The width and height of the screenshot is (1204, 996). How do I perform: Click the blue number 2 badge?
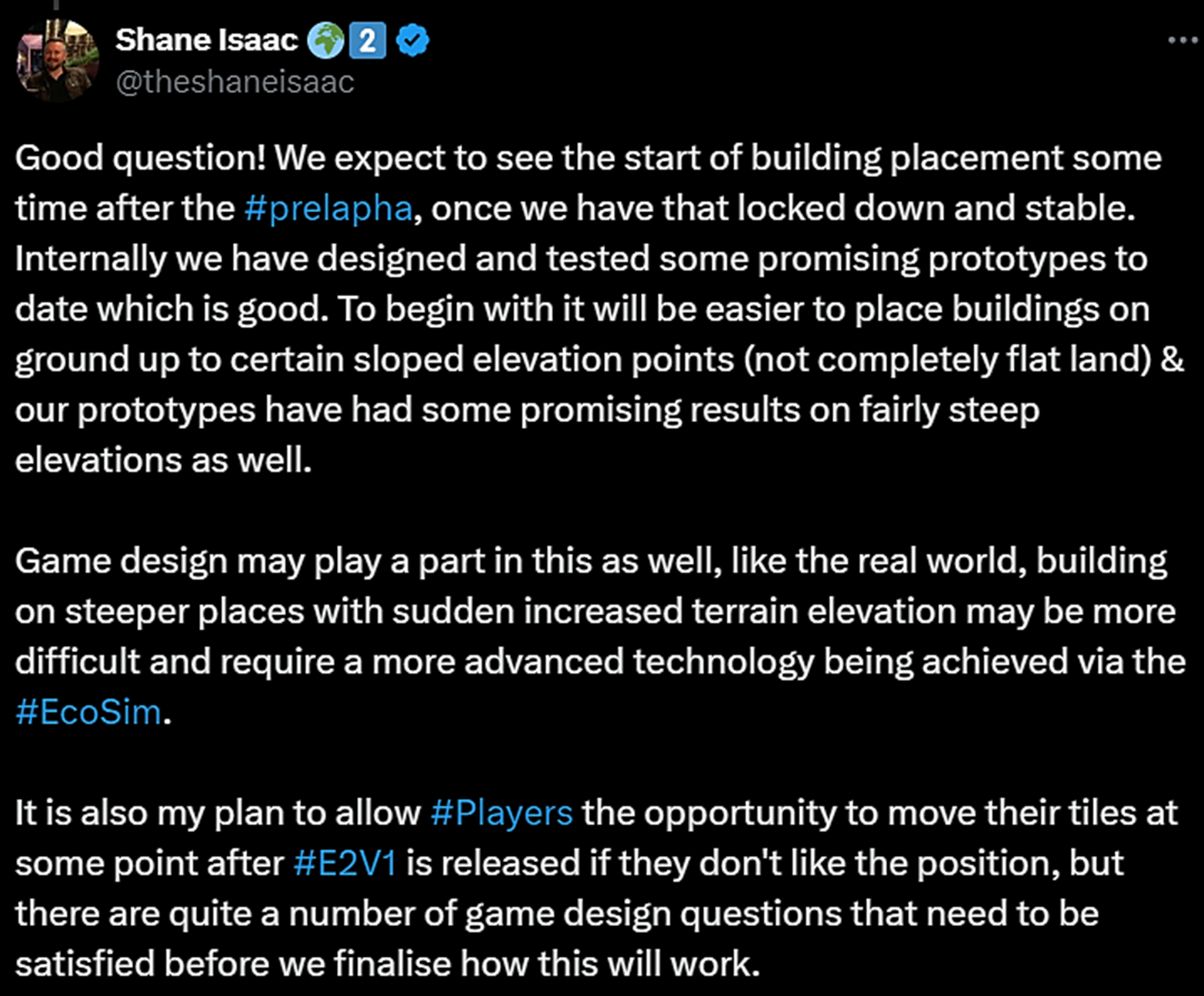point(367,41)
